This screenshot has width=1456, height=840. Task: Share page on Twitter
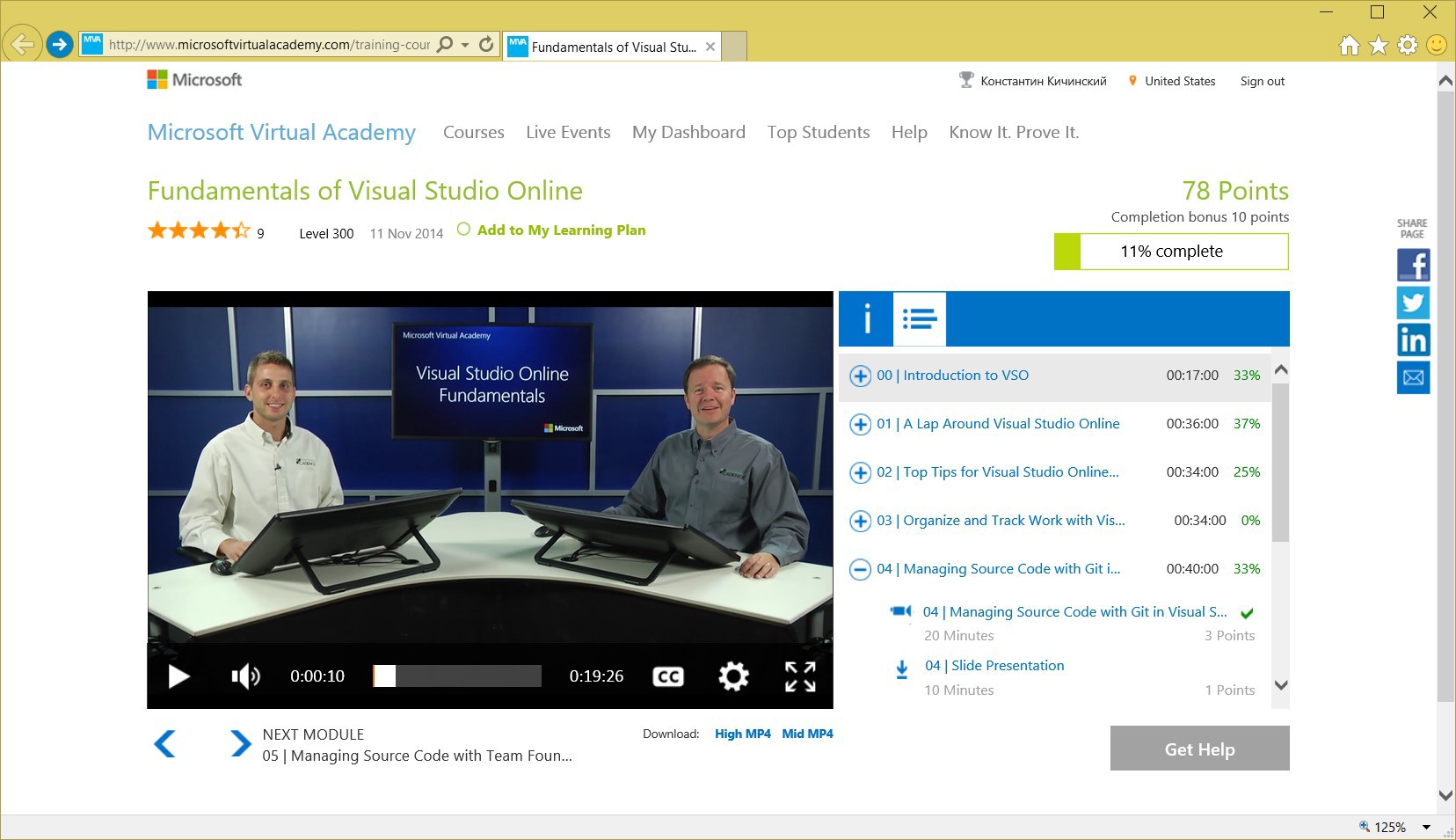coord(1413,303)
